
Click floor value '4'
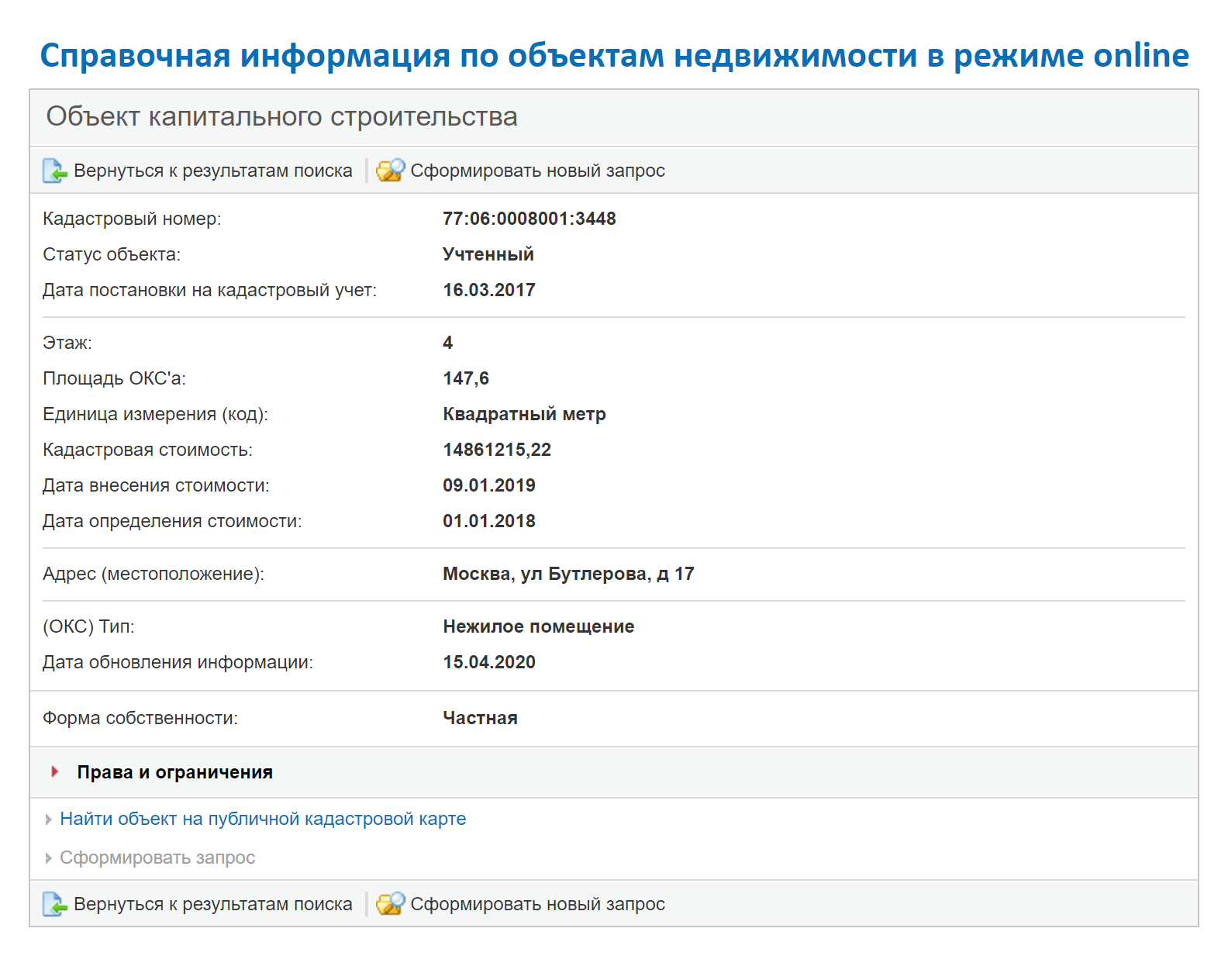click(448, 343)
